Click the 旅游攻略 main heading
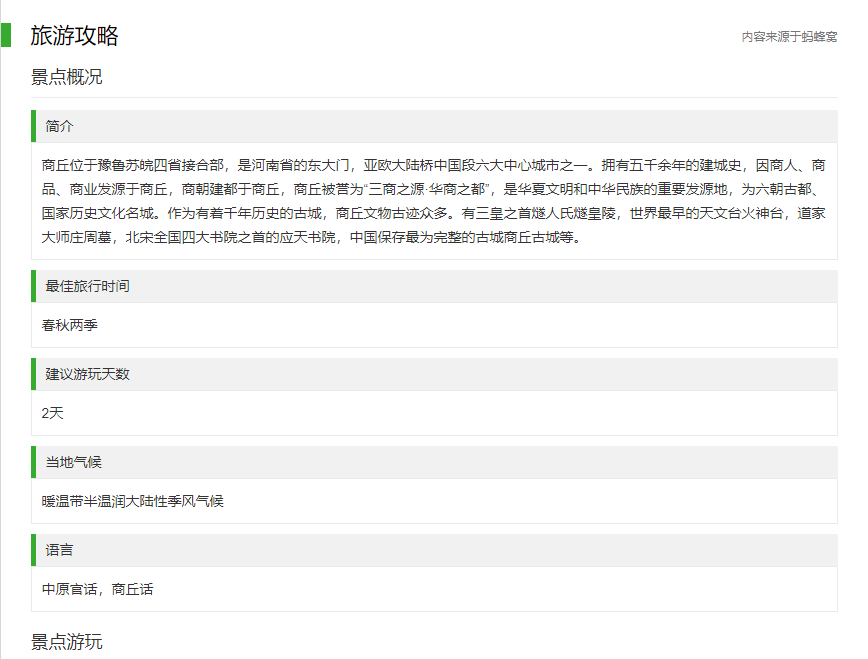The image size is (868, 659). 75,36
